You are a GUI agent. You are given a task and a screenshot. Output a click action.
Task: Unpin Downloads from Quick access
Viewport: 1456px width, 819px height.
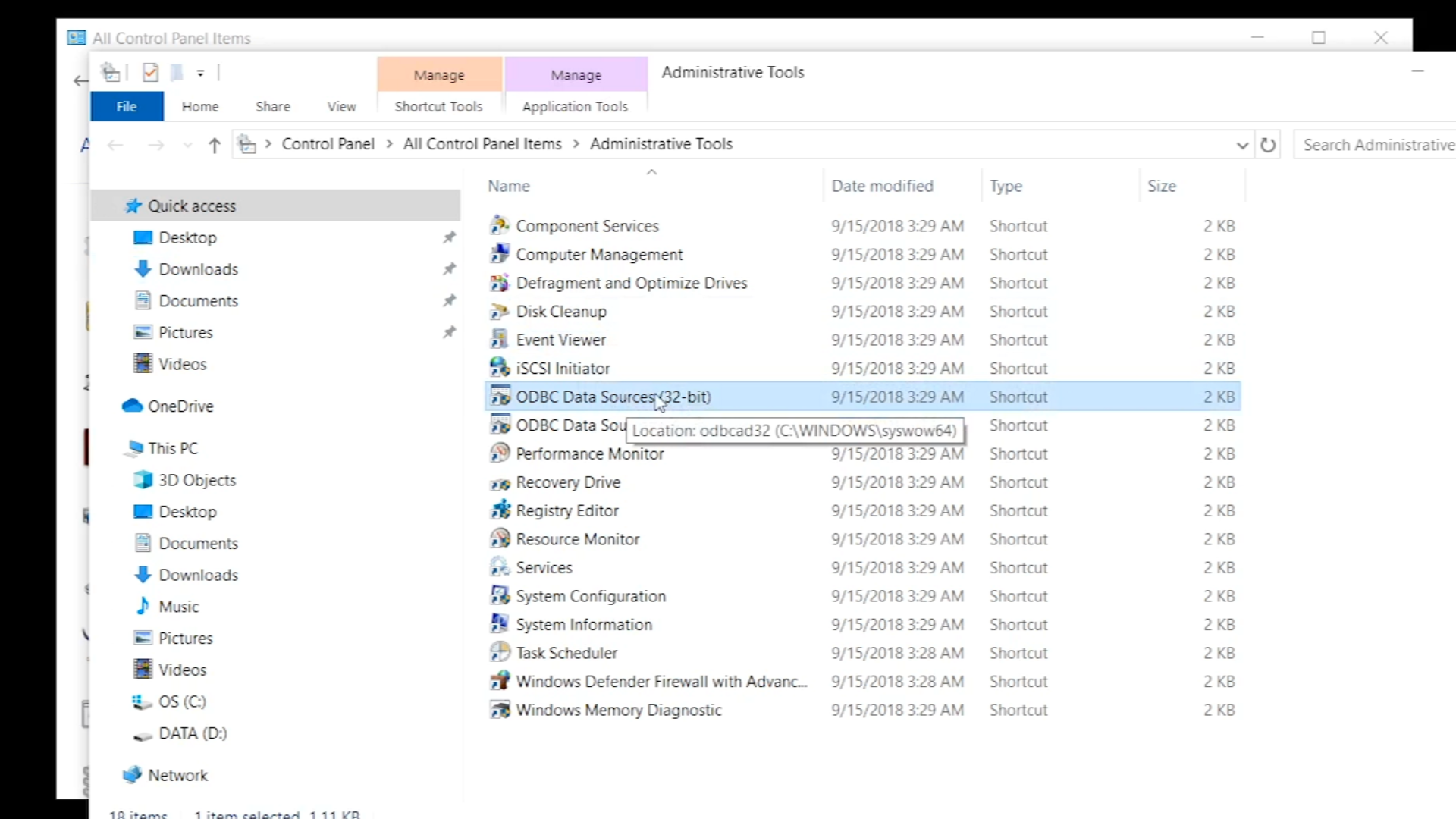pos(449,269)
